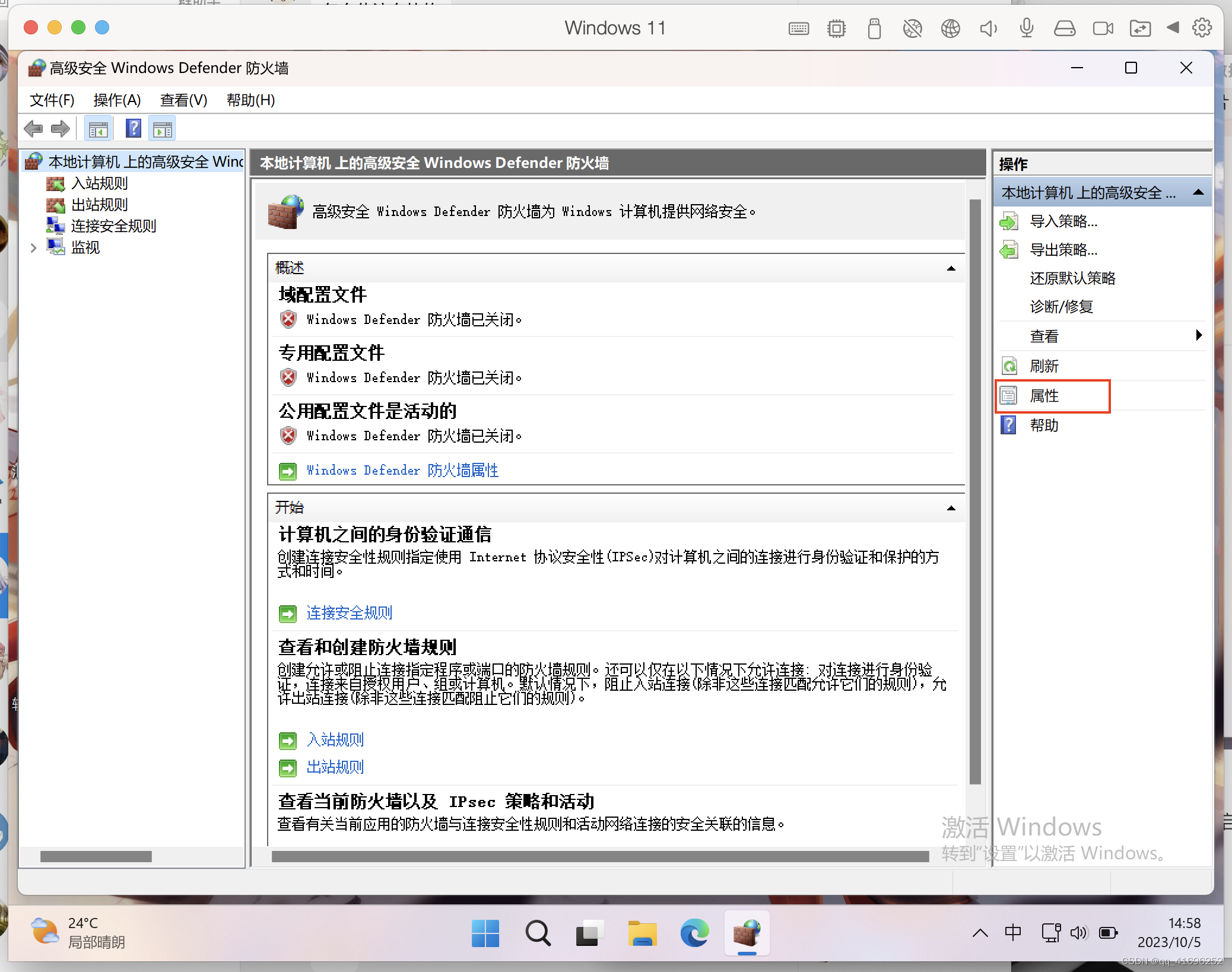
Task: Click the volume tray icon
Action: [x=1078, y=933]
